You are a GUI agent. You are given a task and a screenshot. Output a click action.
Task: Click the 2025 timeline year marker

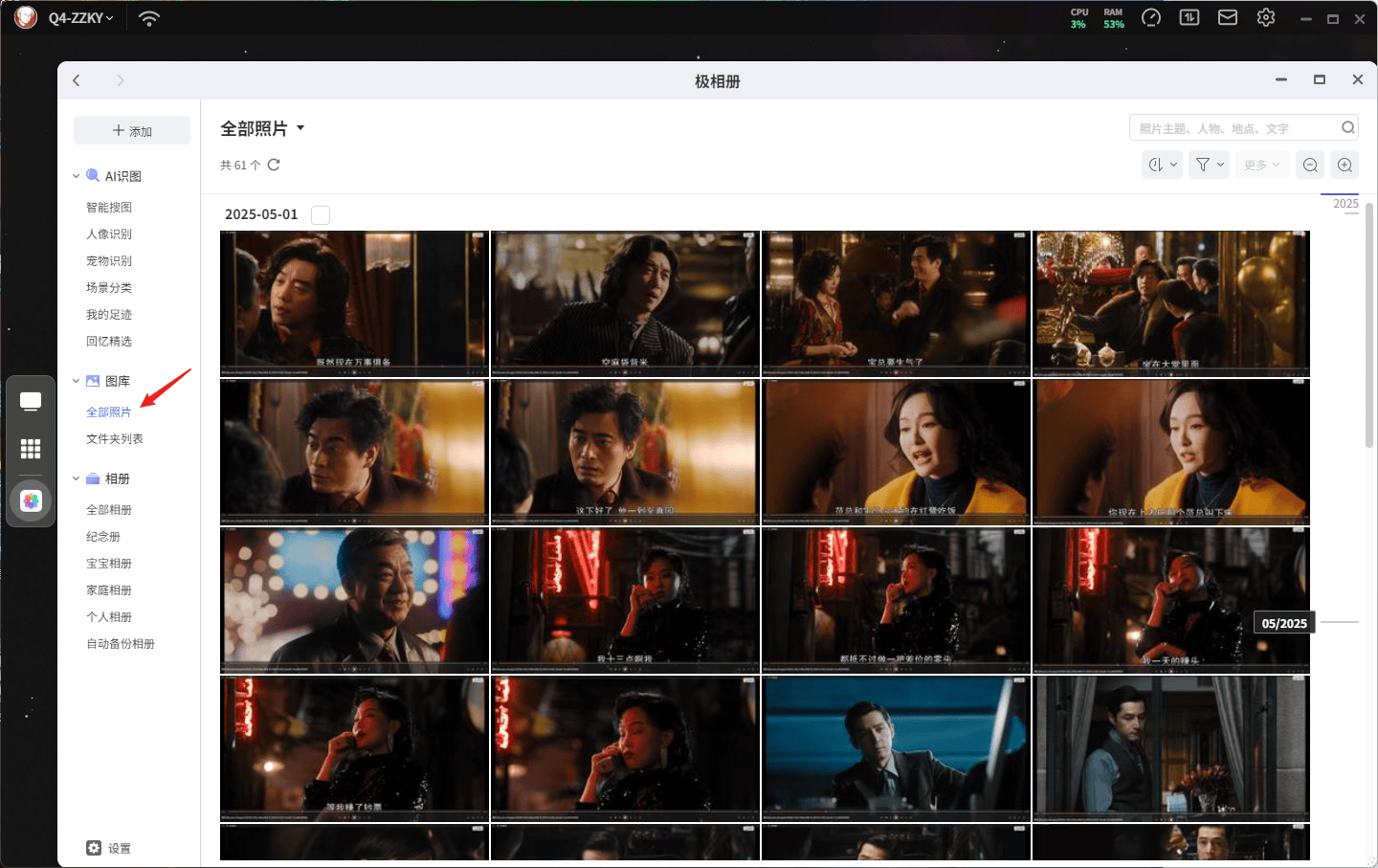pyautogui.click(x=1345, y=204)
